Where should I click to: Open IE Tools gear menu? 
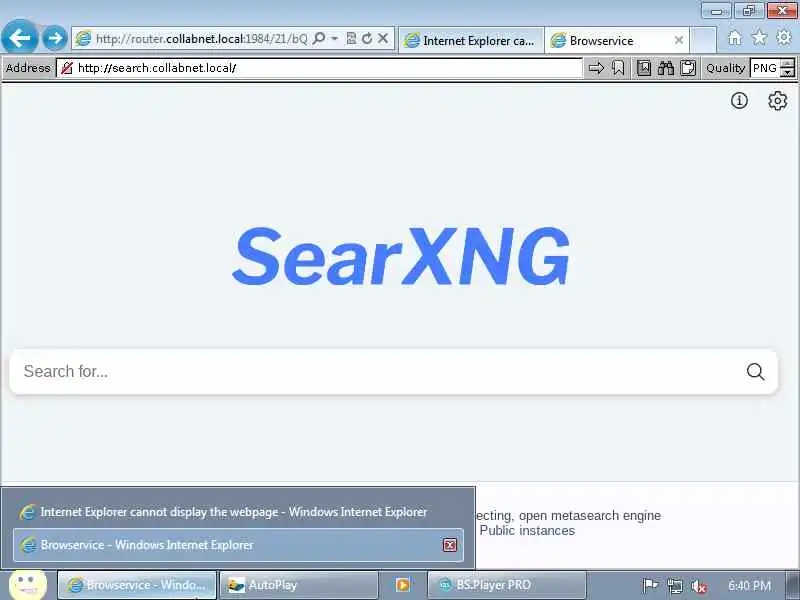point(784,37)
